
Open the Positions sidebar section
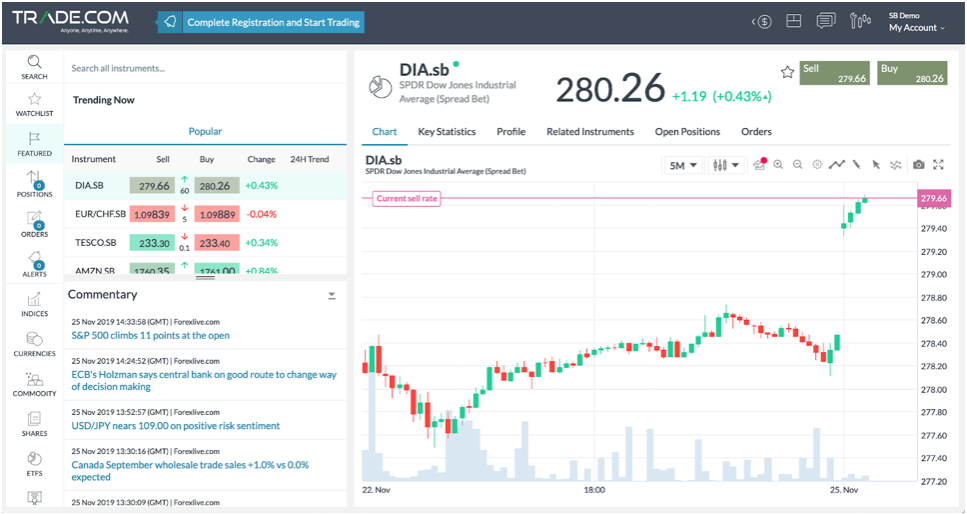pos(34,184)
